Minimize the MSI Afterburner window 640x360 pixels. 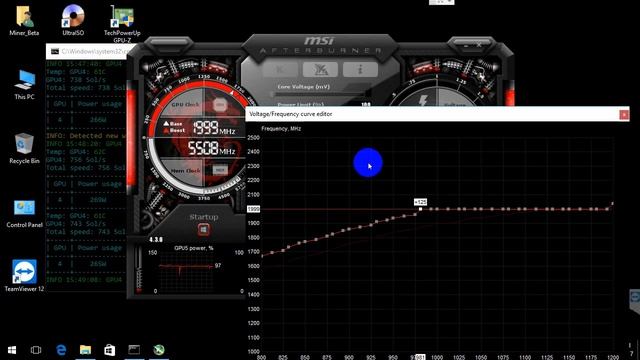[466, 46]
